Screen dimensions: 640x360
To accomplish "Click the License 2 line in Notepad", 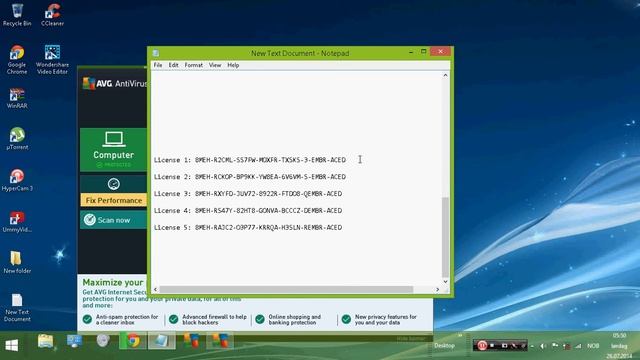I will click(250, 177).
